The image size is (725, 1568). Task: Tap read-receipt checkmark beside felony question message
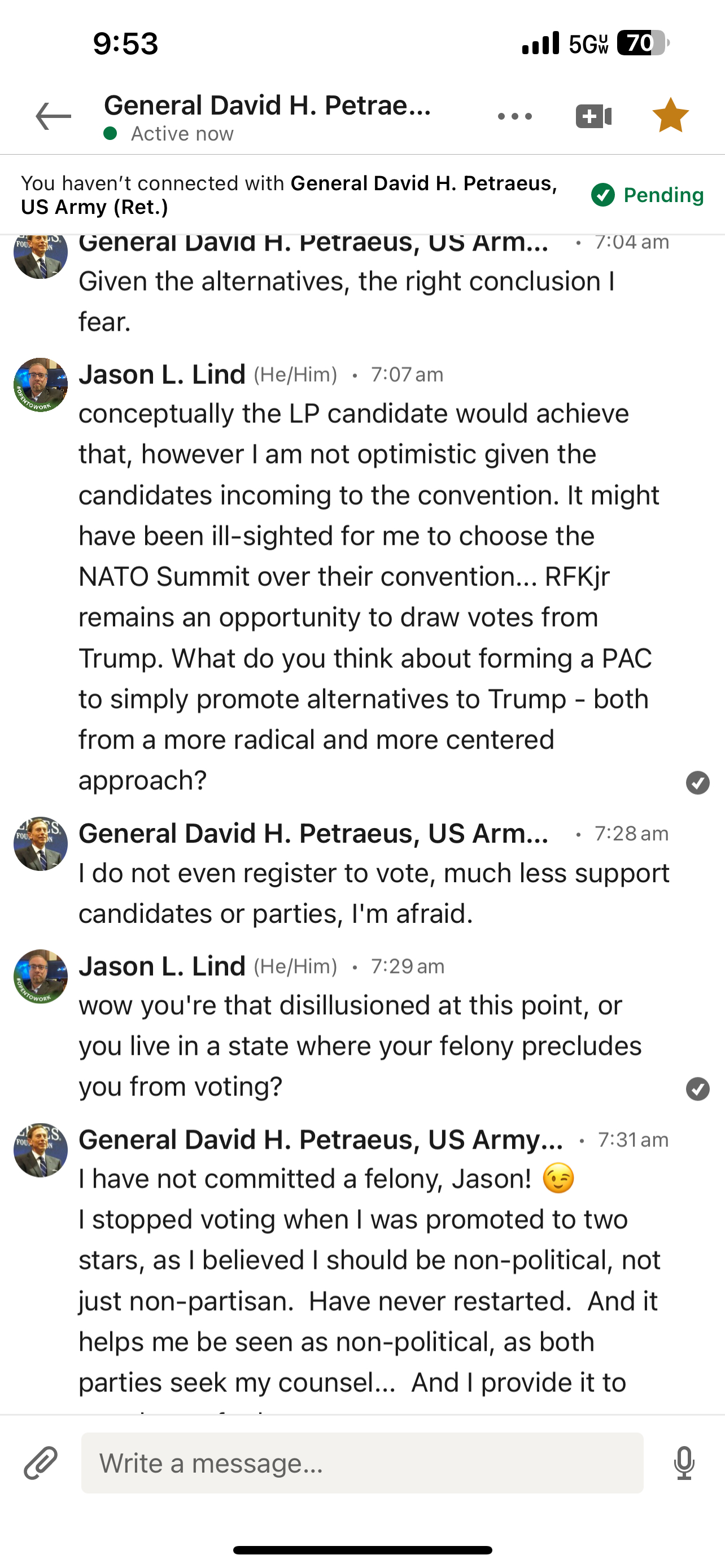click(x=697, y=1089)
